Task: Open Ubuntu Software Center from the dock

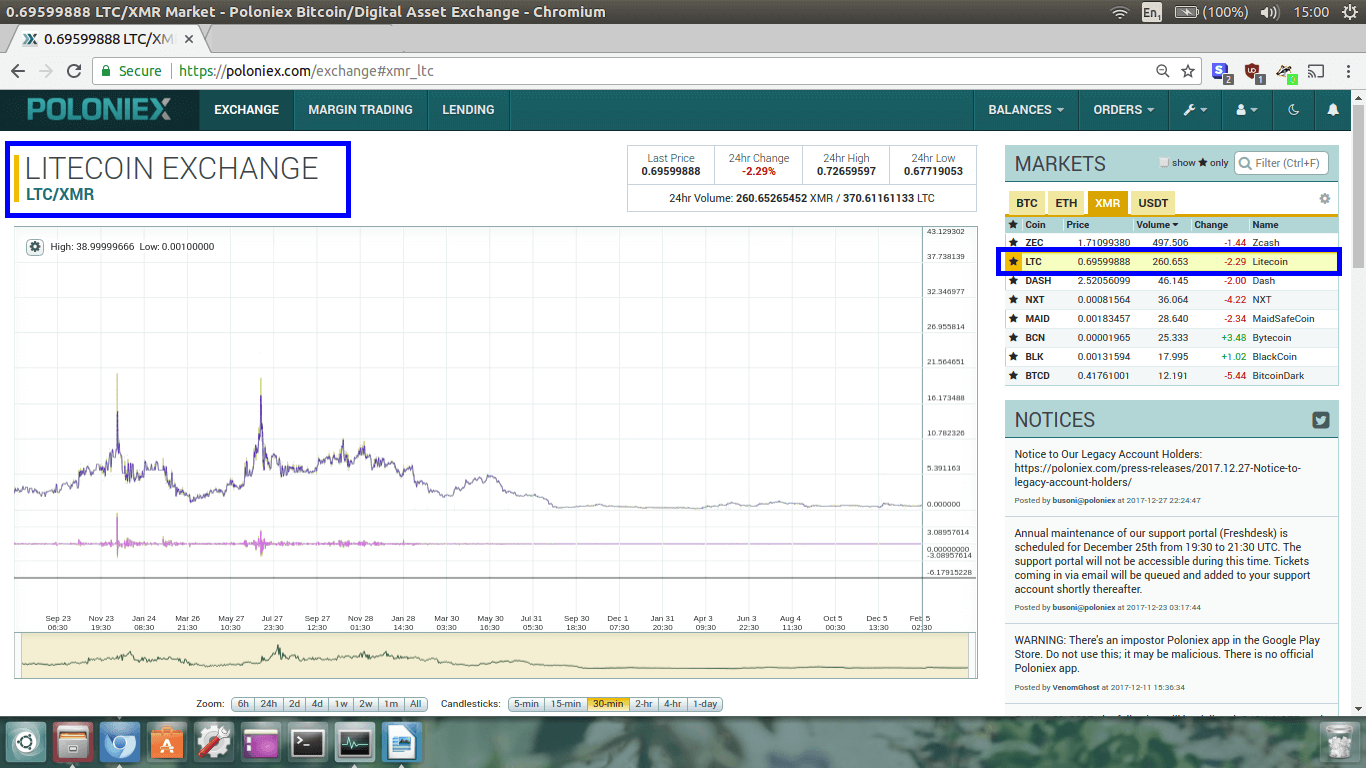Action: [x=168, y=743]
